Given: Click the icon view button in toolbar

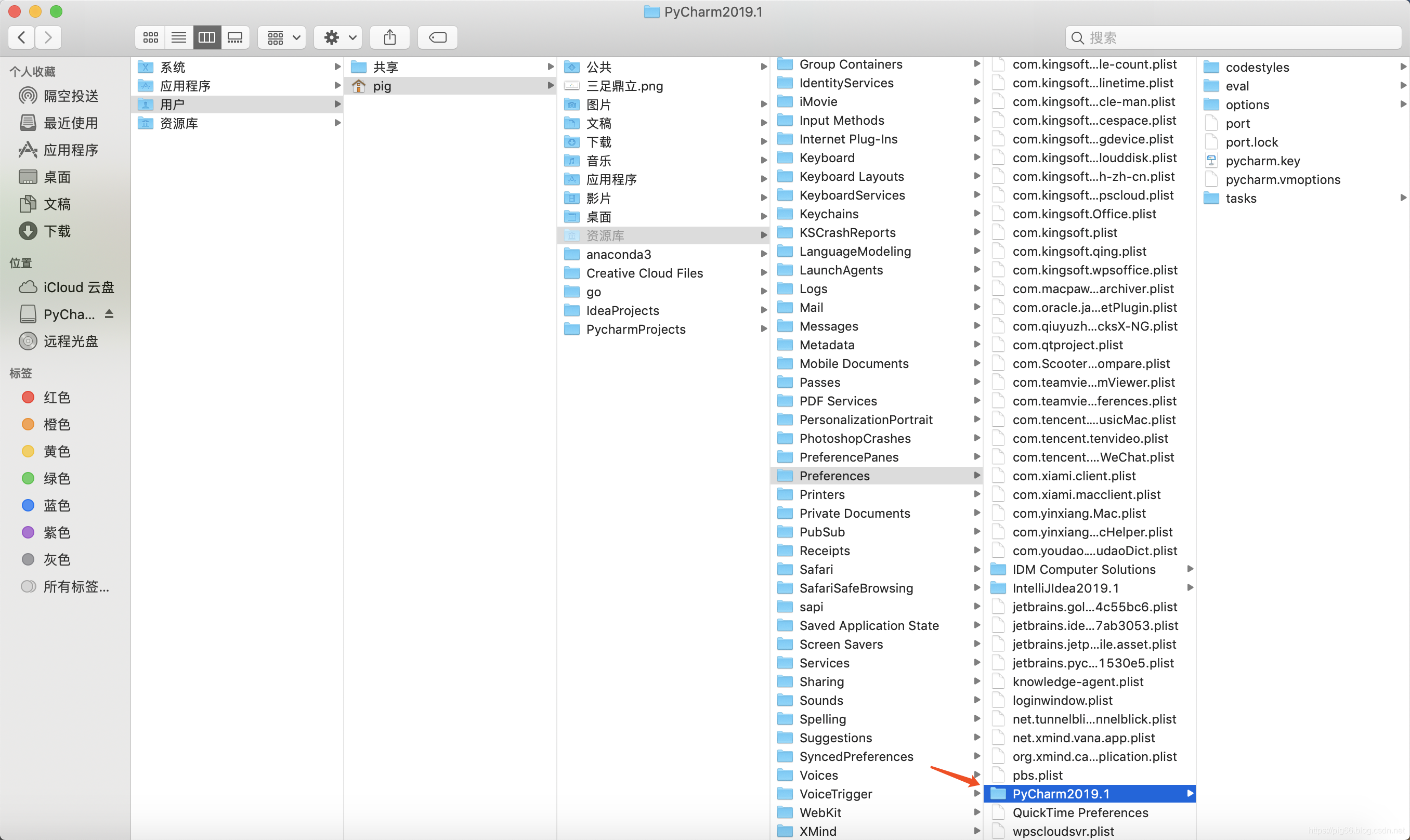Looking at the screenshot, I should point(151,37).
